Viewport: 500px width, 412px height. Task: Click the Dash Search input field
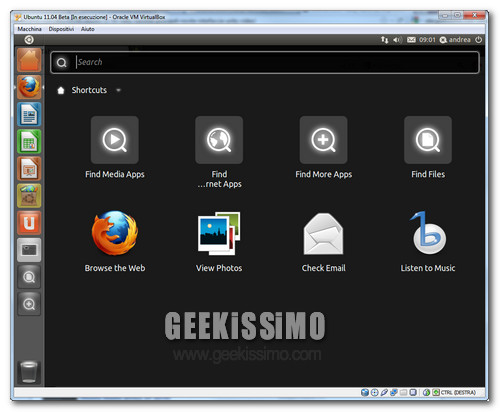tap(265, 62)
